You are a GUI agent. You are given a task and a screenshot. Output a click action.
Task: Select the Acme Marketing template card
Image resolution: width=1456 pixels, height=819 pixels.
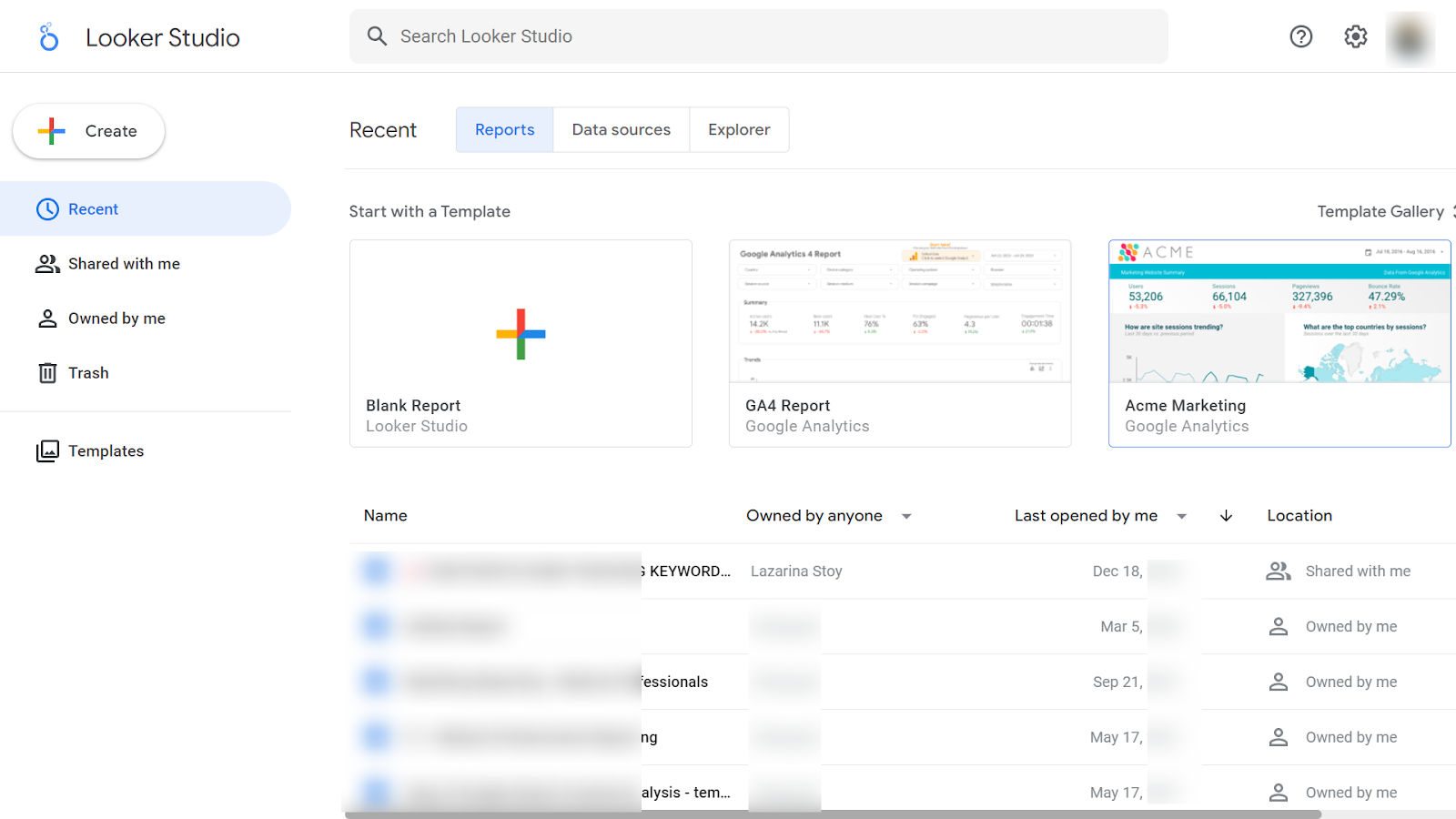1279,343
